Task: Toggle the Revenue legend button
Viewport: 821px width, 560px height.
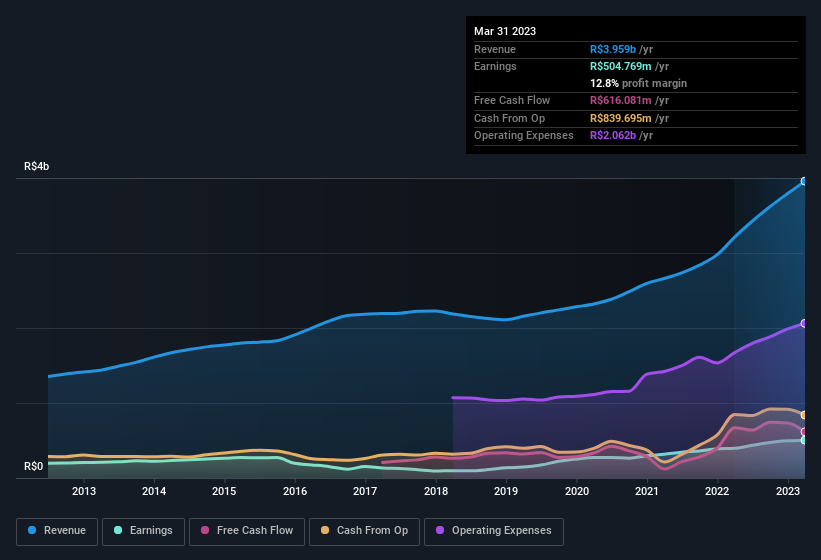Action: (x=57, y=531)
